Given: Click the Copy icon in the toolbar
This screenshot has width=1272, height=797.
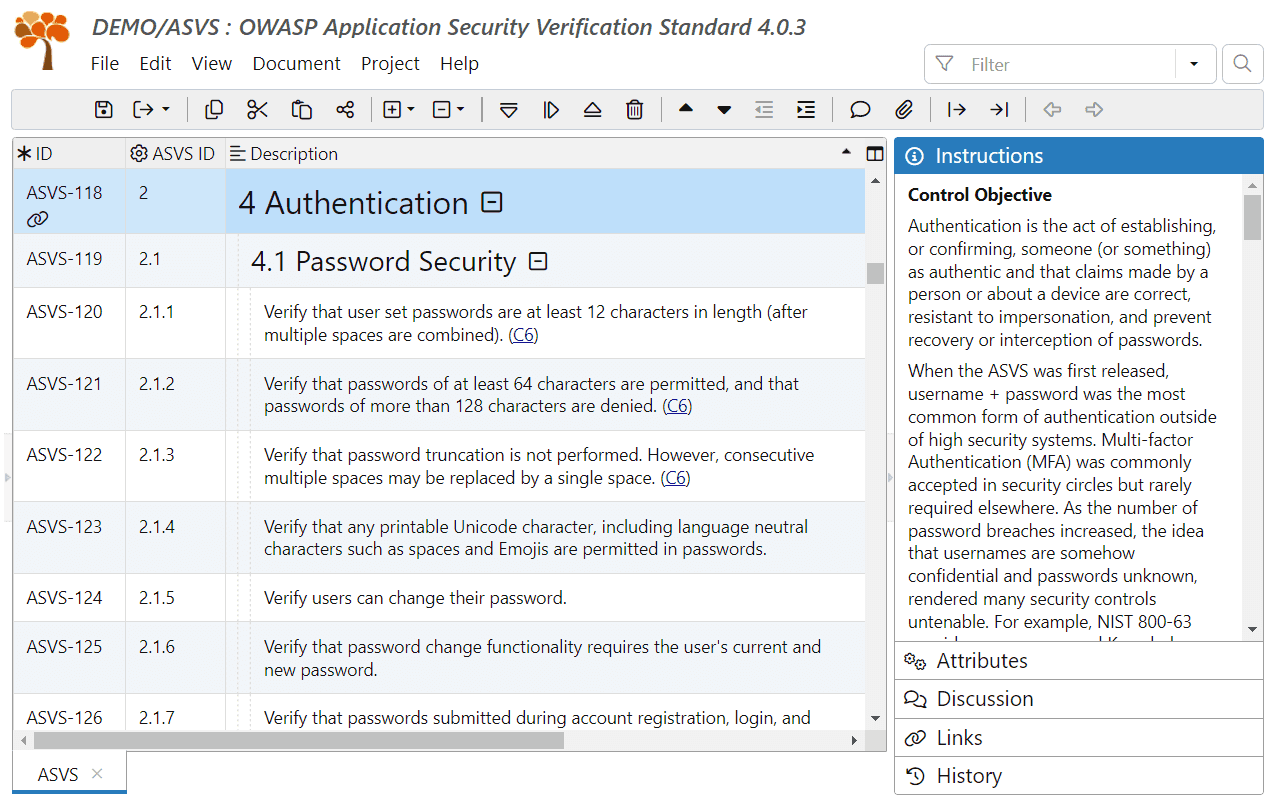Looking at the screenshot, I should tap(213, 110).
